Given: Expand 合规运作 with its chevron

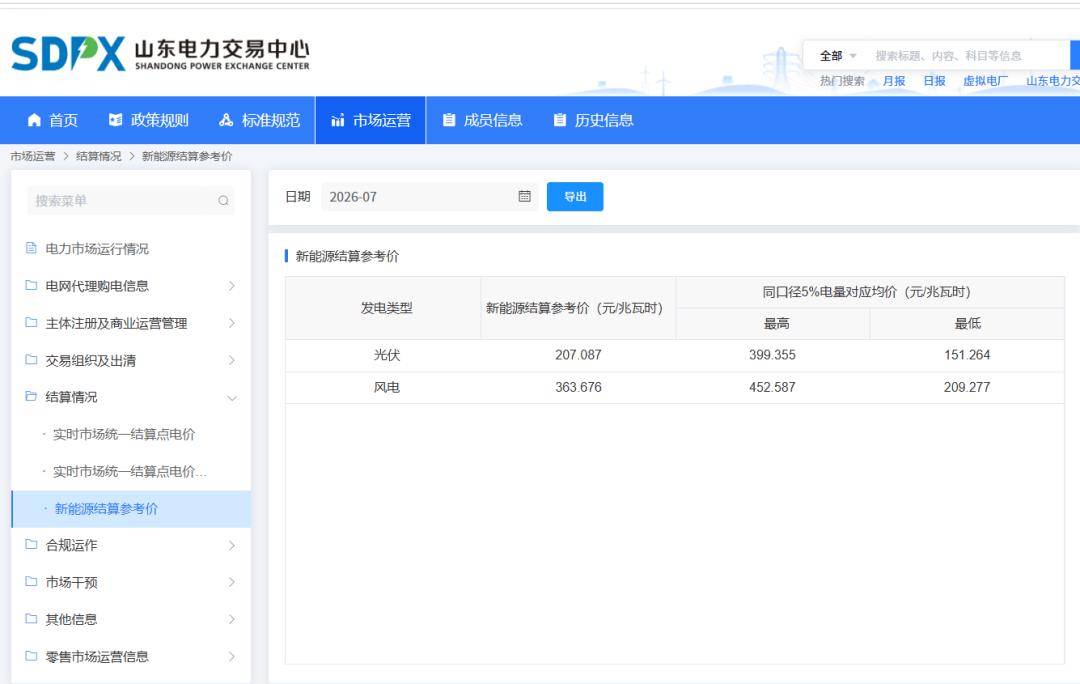Looking at the screenshot, I should point(231,546).
